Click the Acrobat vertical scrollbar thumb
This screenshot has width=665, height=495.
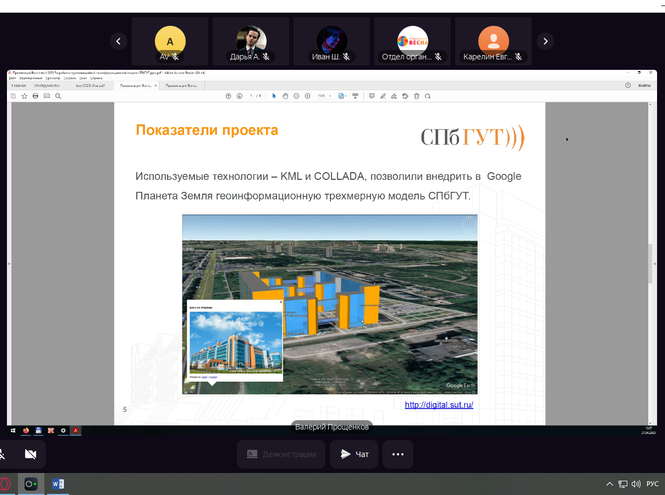click(650, 263)
